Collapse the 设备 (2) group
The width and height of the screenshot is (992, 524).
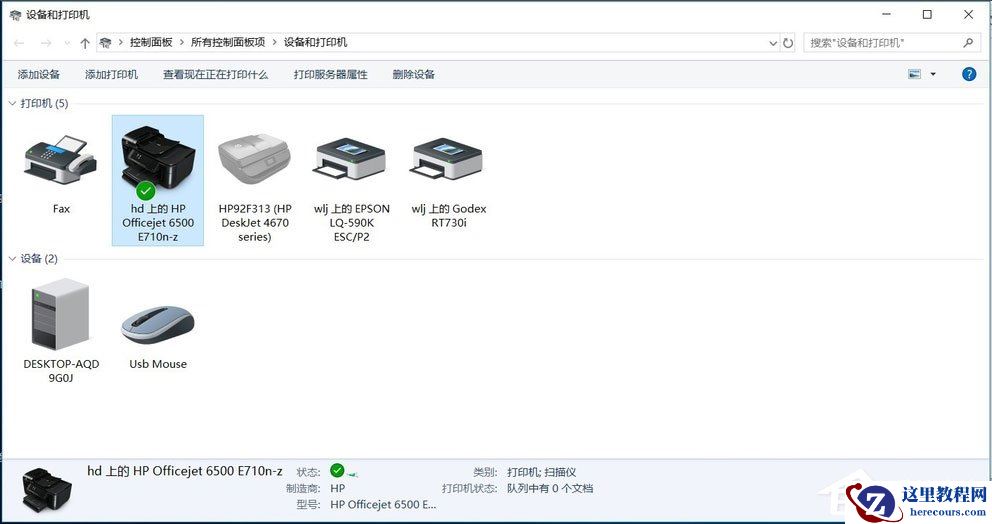point(12,258)
